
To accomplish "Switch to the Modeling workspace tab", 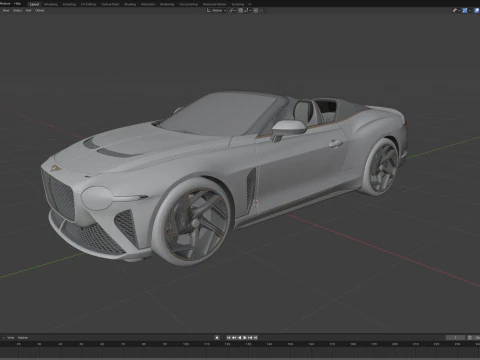I will pyautogui.click(x=51, y=4).
